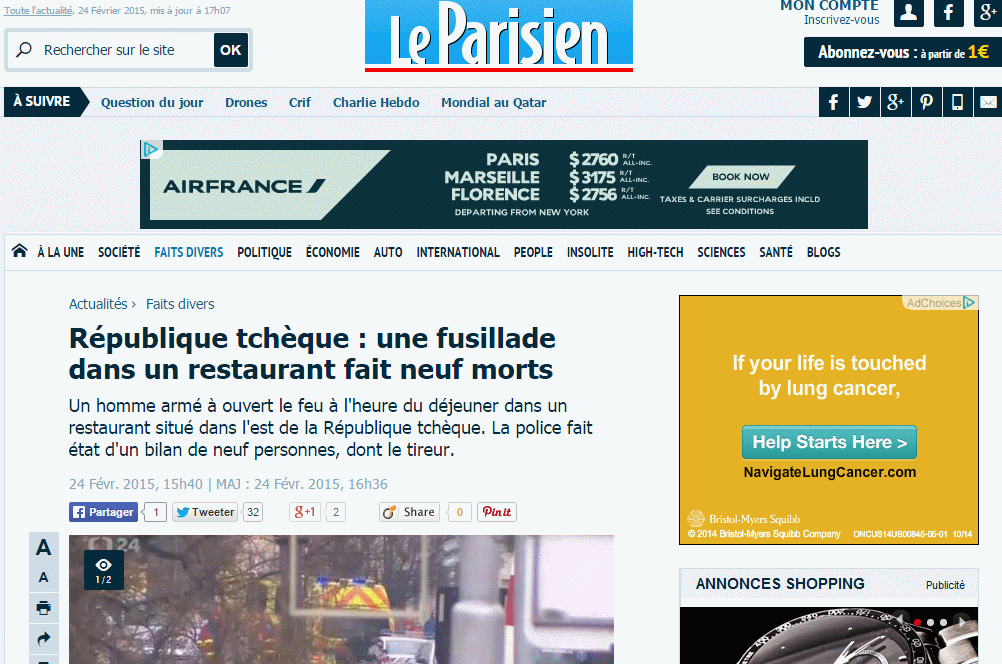Click the AdChoices icon on Air France banner
This screenshot has height=664, width=1002.
click(151, 150)
